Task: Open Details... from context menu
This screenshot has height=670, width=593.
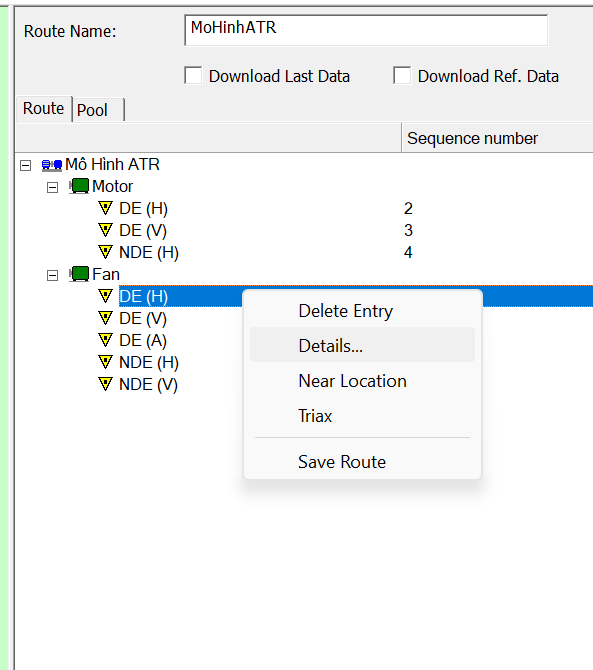Action: click(362, 345)
